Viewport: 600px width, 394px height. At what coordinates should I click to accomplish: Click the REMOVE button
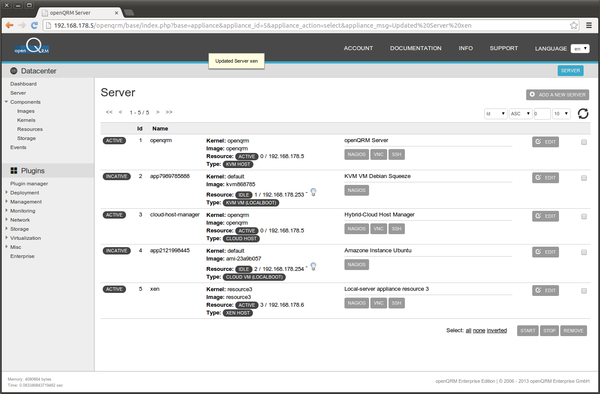pyautogui.click(x=573, y=331)
